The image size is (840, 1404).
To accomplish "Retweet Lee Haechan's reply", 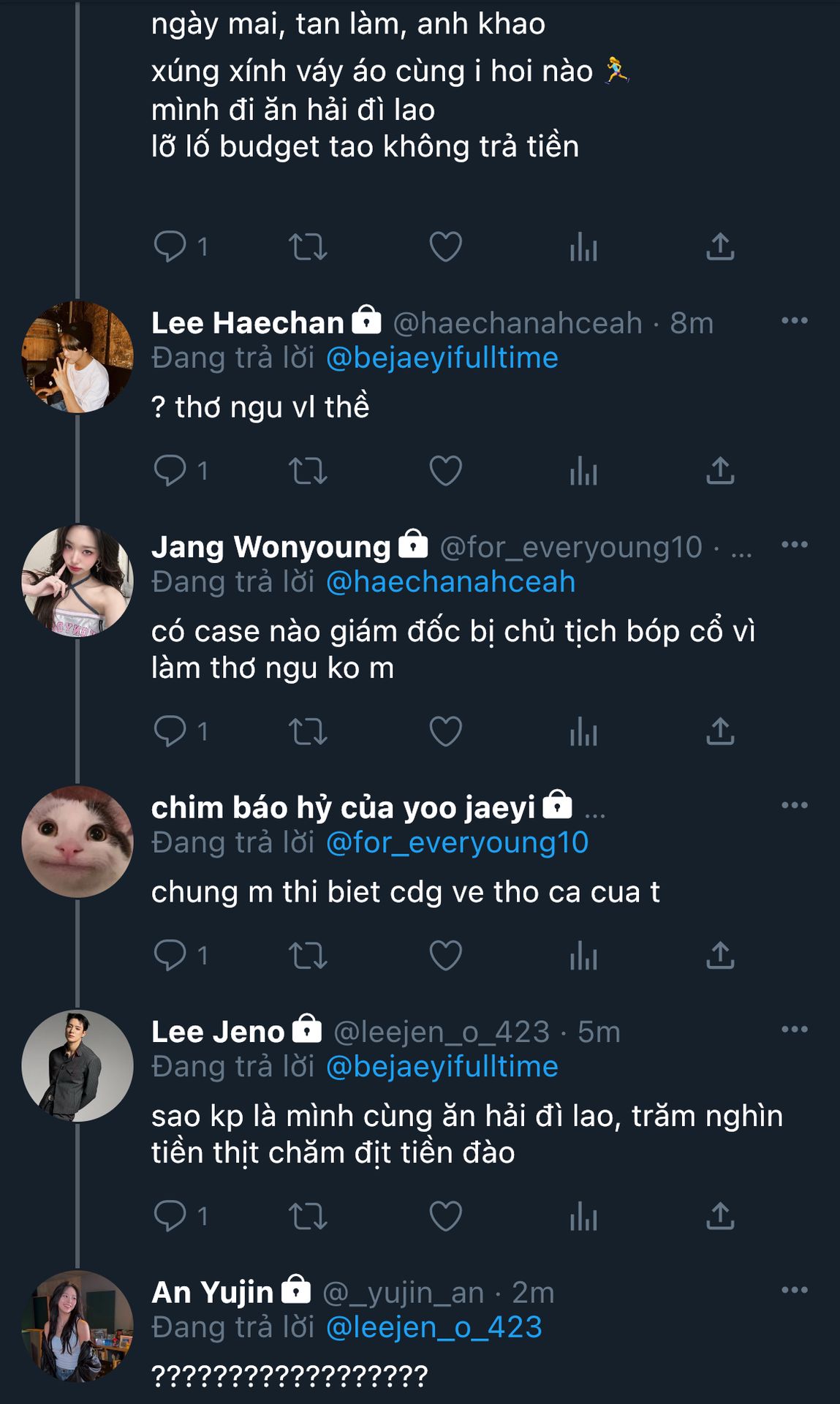I will point(308,471).
